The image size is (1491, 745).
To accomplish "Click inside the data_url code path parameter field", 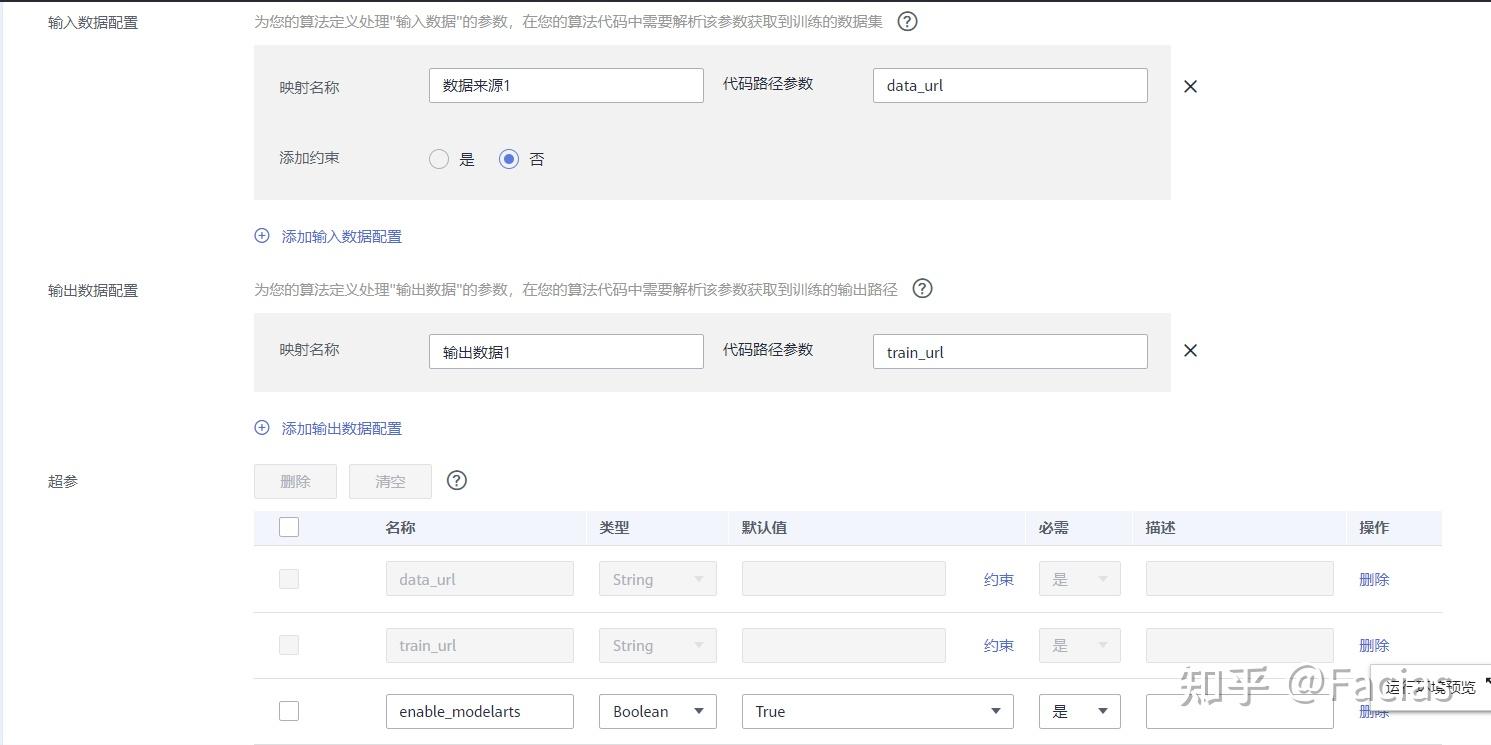I will point(1009,85).
